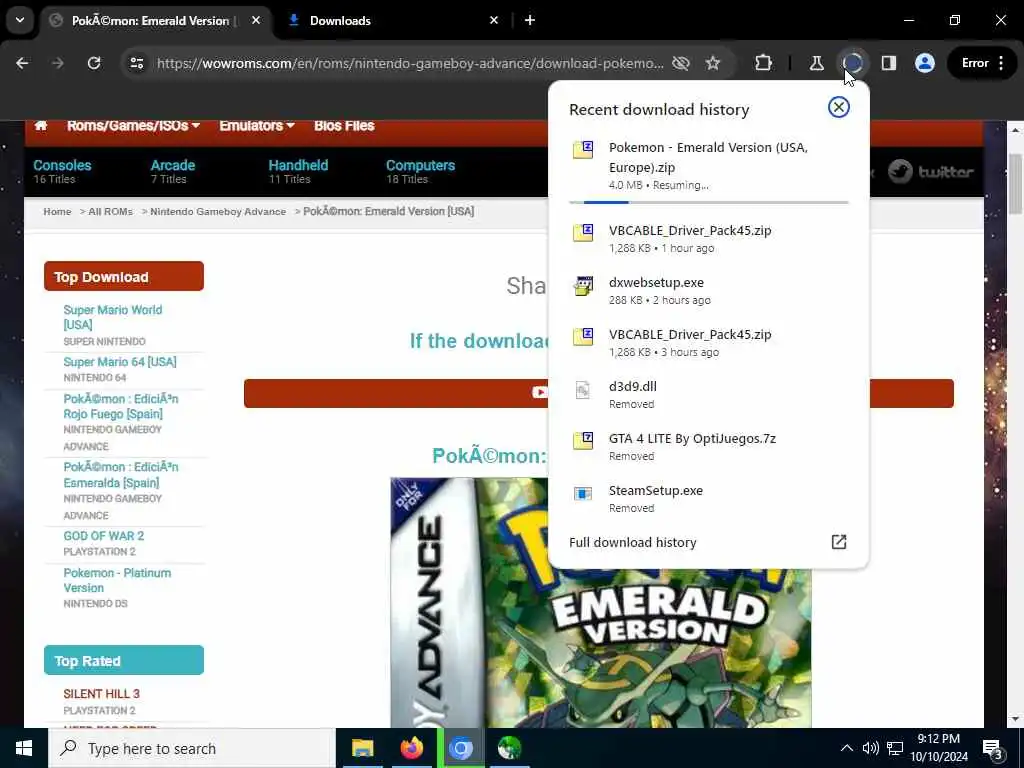Open tab search dropdown arrow
Viewport: 1024px width, 768px height.
20,20
